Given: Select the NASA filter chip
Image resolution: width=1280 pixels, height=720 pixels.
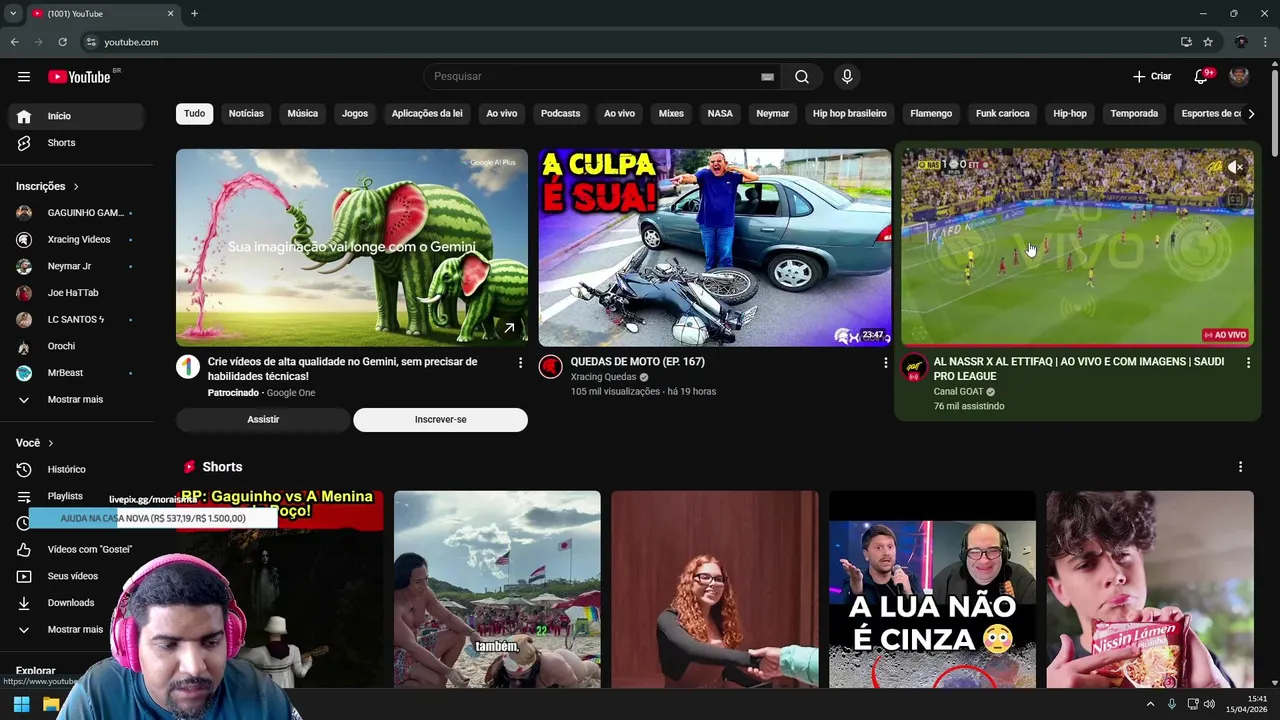Looking at the screenshot, I should tap(720, 114).
